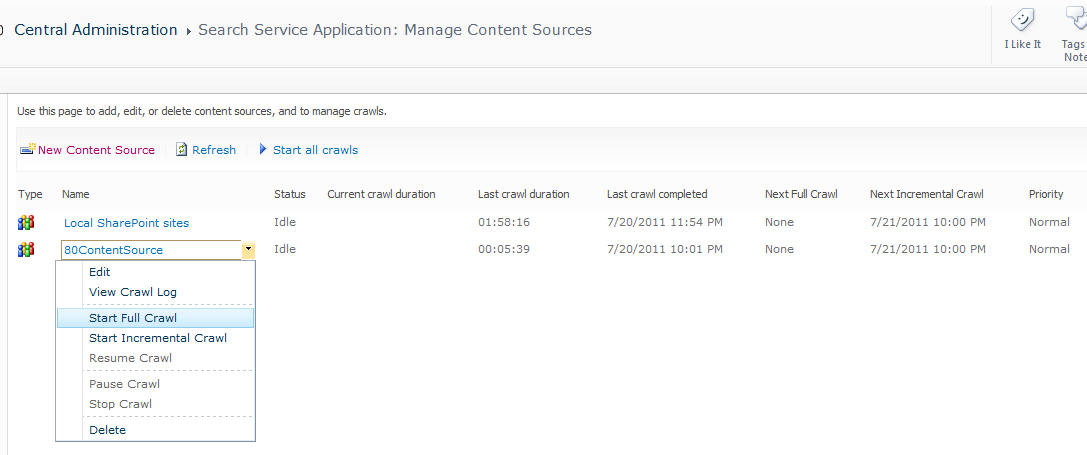Go to Central Administration breadcrumb
The height and width of the screenshot is (455, 1087).
(96, 30)
